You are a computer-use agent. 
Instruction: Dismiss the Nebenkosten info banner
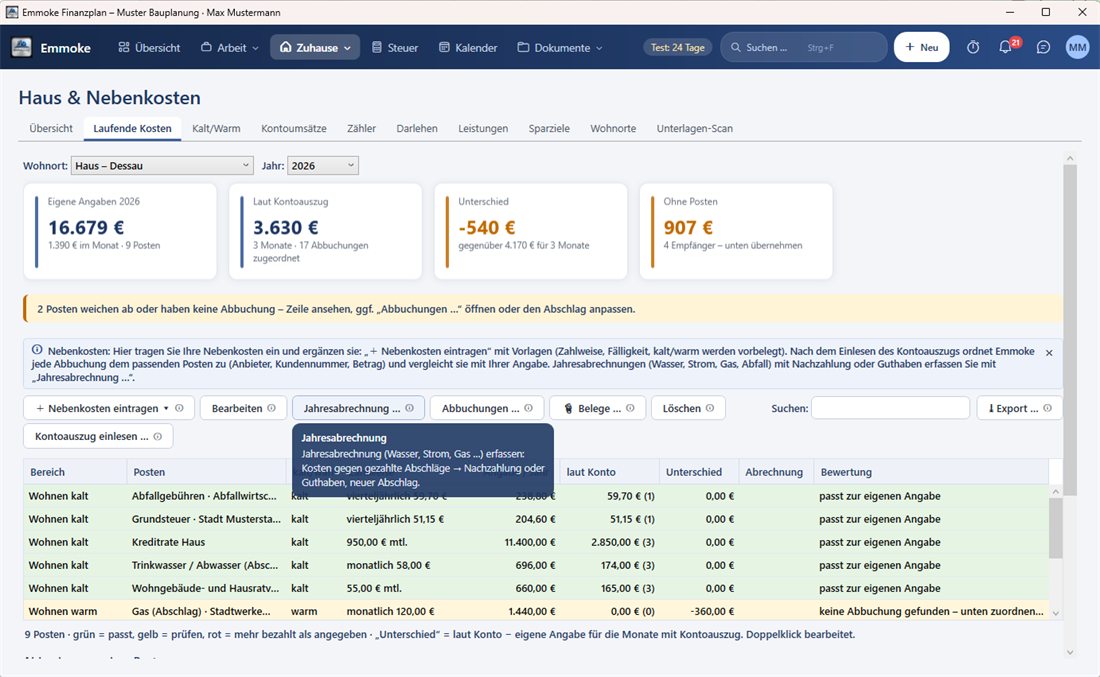point(1049,353)
